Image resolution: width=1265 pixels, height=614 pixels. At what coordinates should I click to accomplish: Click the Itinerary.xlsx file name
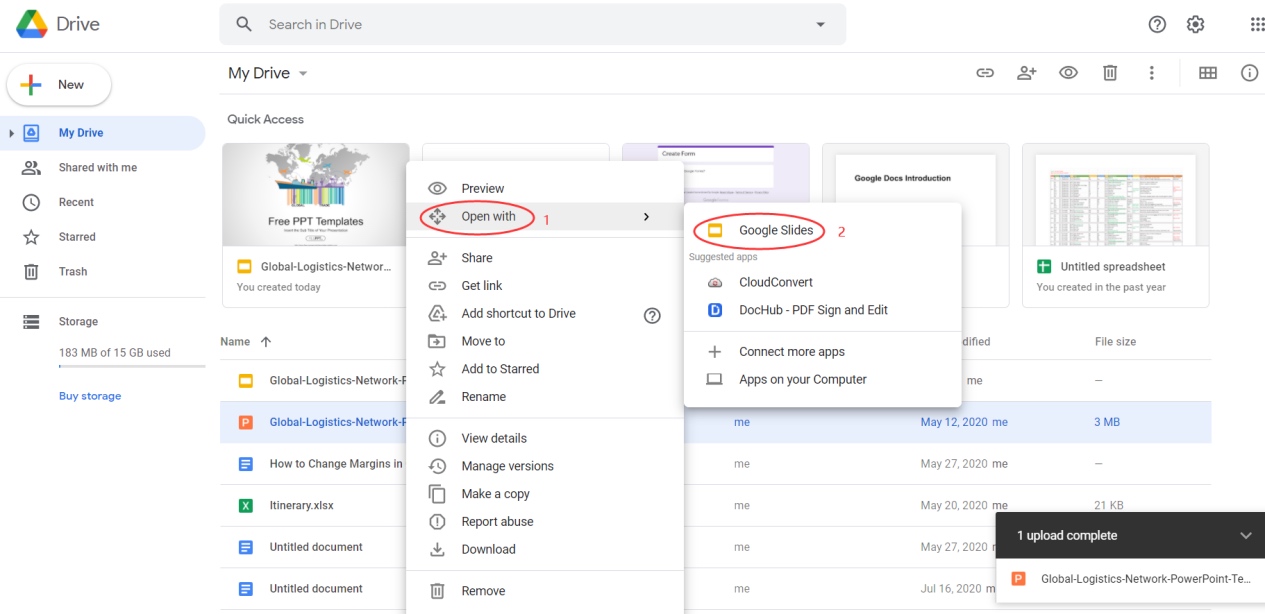[302, 506]
